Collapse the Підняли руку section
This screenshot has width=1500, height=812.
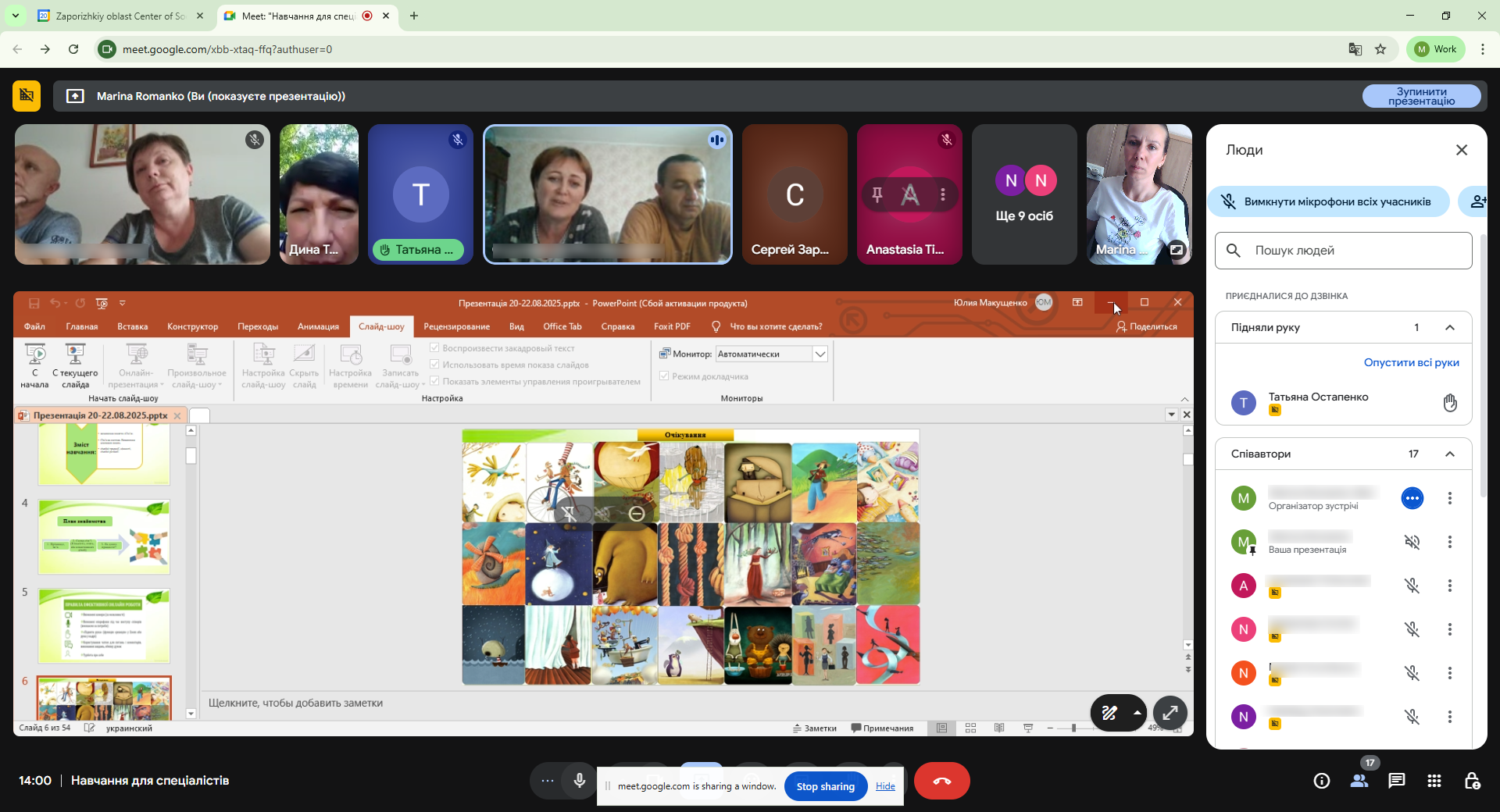click(x=1450, y=328)
